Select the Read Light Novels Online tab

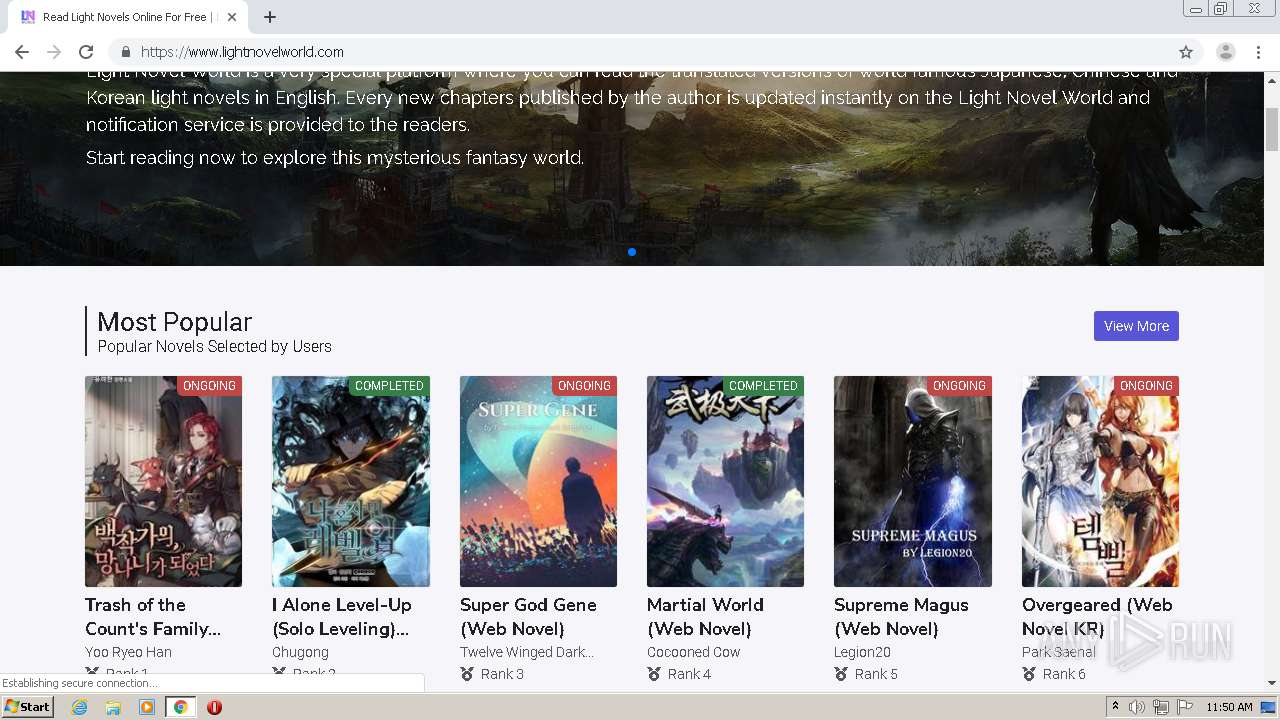tap(130, 17)
